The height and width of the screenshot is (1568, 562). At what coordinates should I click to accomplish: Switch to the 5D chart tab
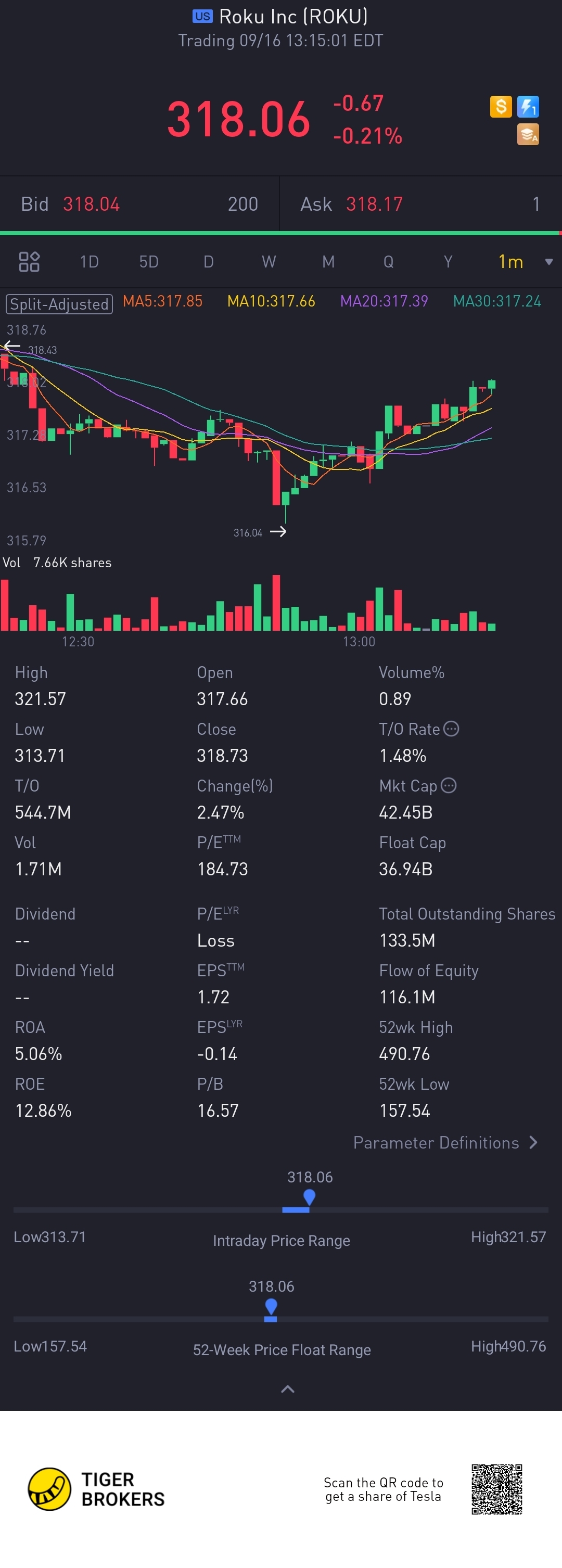pos(149,262)
